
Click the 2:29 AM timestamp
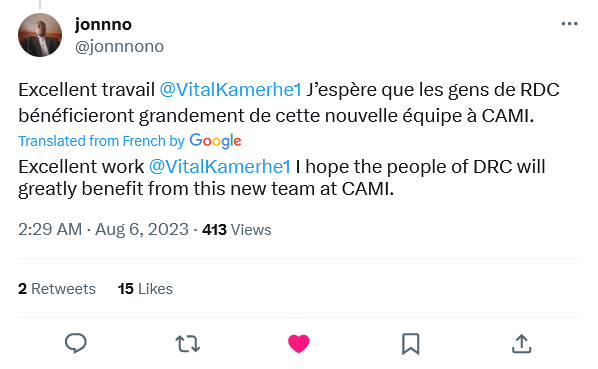pyautogui.click(x=50, y=229)
